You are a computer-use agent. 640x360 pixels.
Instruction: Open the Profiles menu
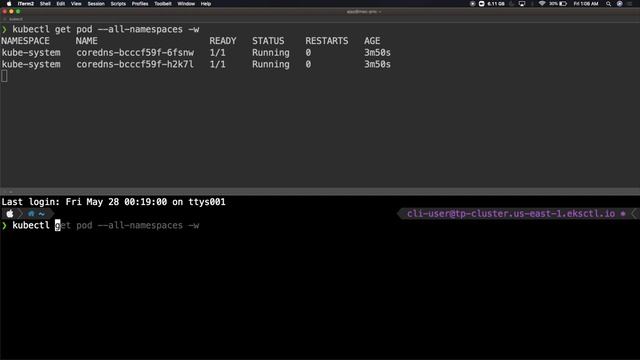140,4
